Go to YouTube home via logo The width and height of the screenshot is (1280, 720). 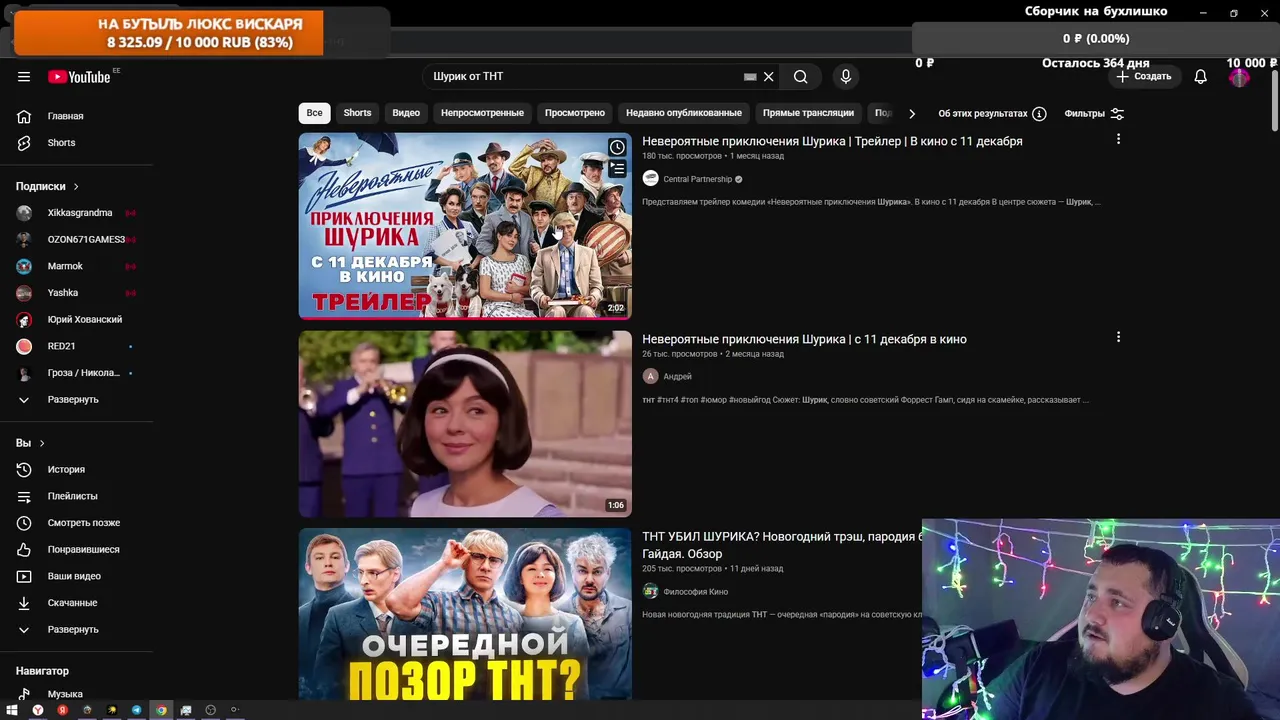click(80, 77)
